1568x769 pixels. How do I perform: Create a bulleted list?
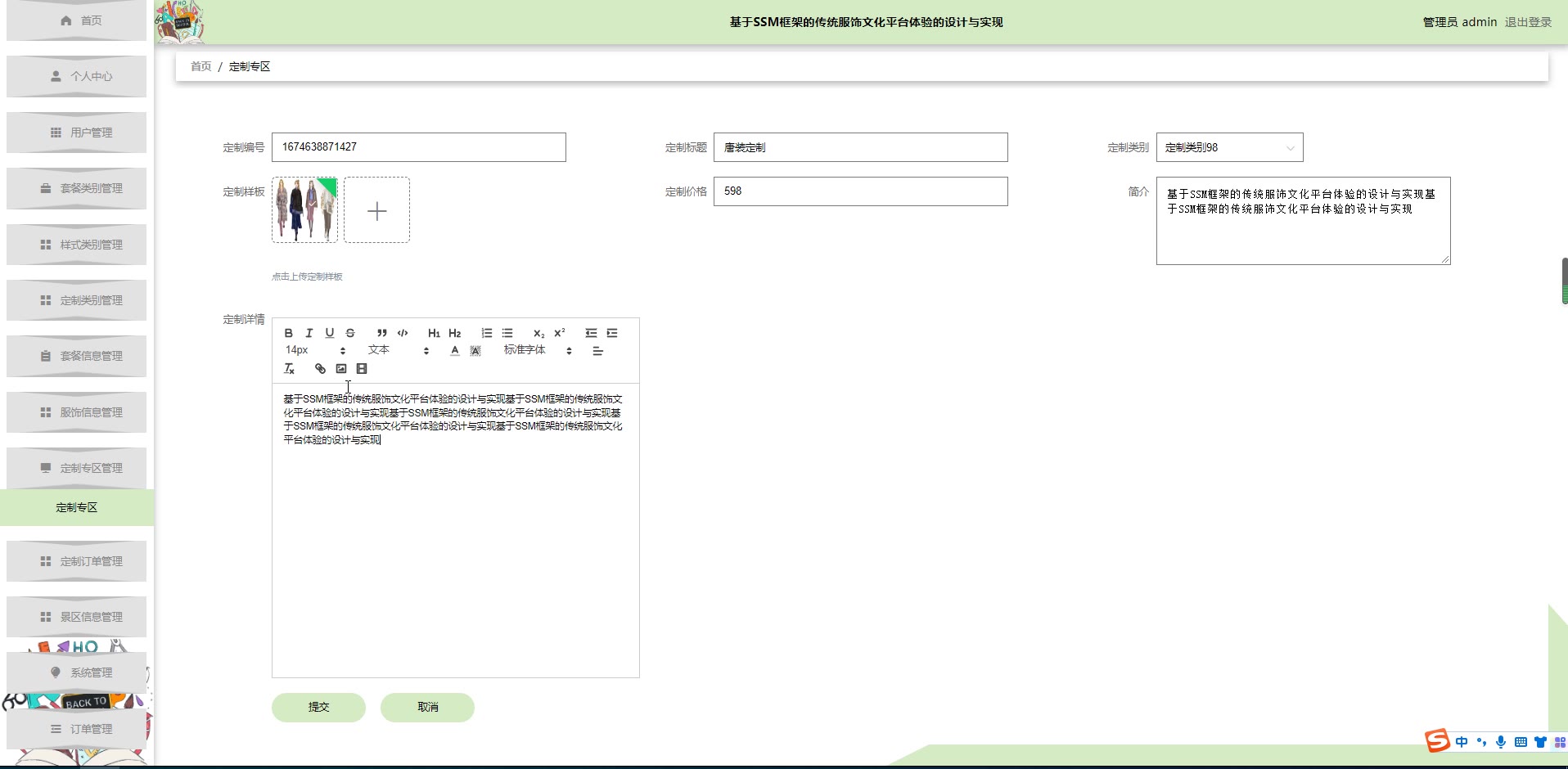tap(507, 333)
